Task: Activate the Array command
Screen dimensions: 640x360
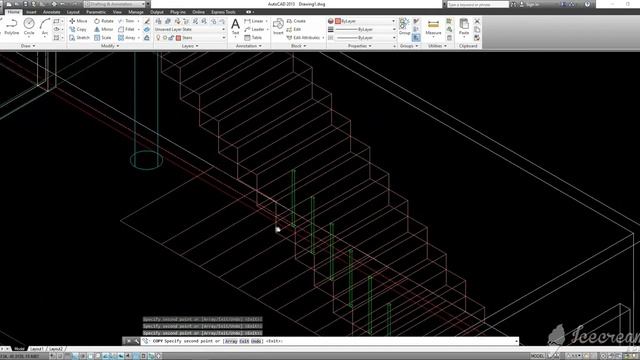Action: (x=127, y=38)
